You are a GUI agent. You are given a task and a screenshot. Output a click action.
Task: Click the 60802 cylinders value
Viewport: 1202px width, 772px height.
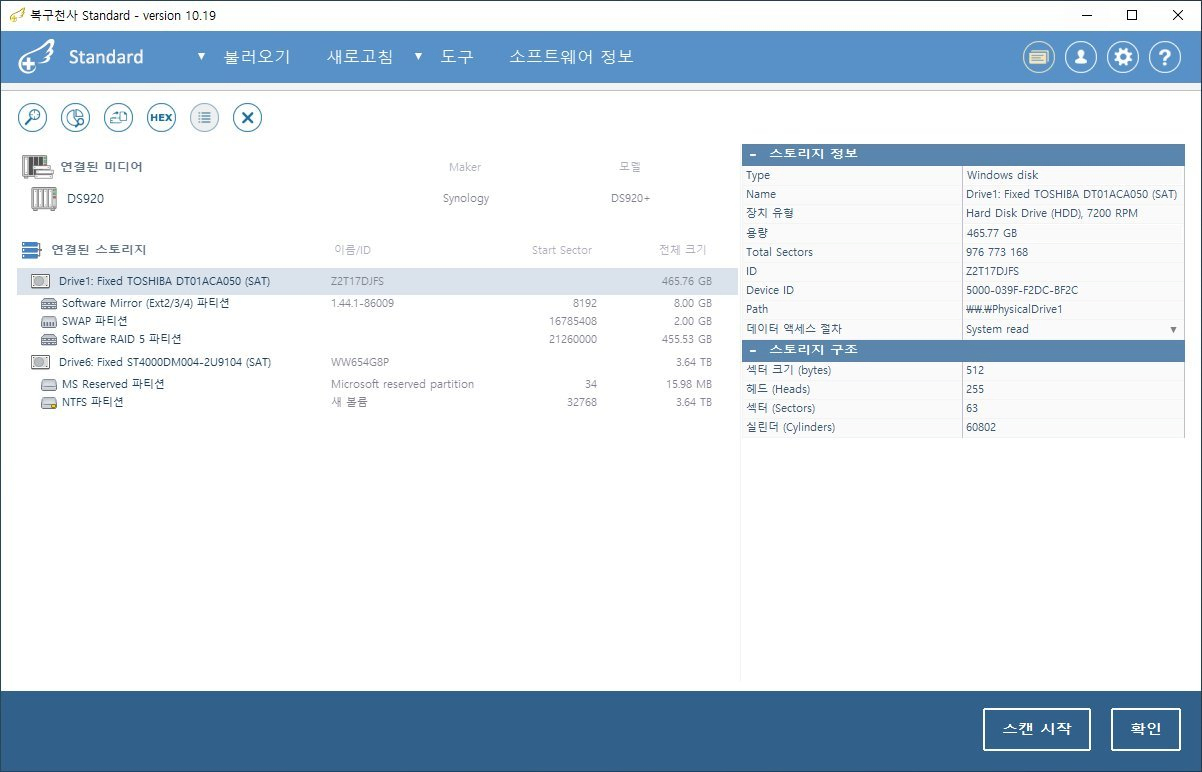(x=981, y=427)
